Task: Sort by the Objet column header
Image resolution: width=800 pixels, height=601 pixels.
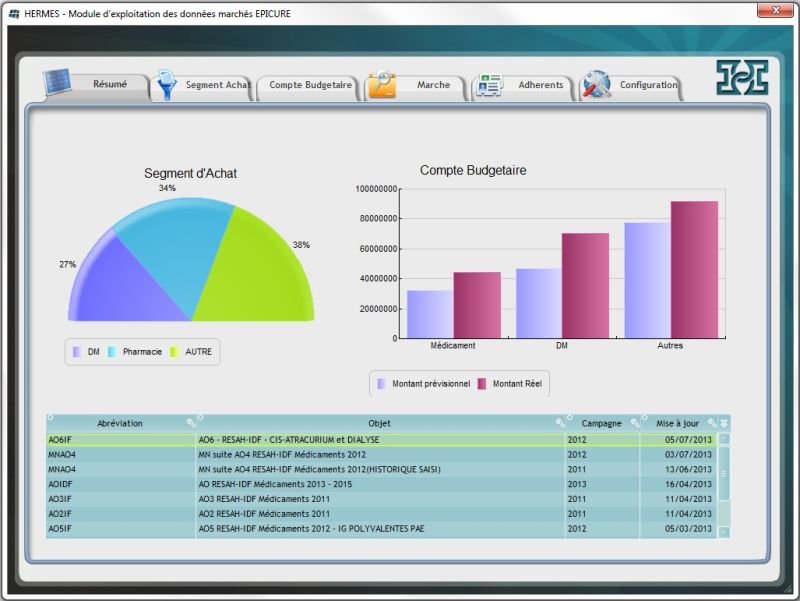Action: (380, 423)
